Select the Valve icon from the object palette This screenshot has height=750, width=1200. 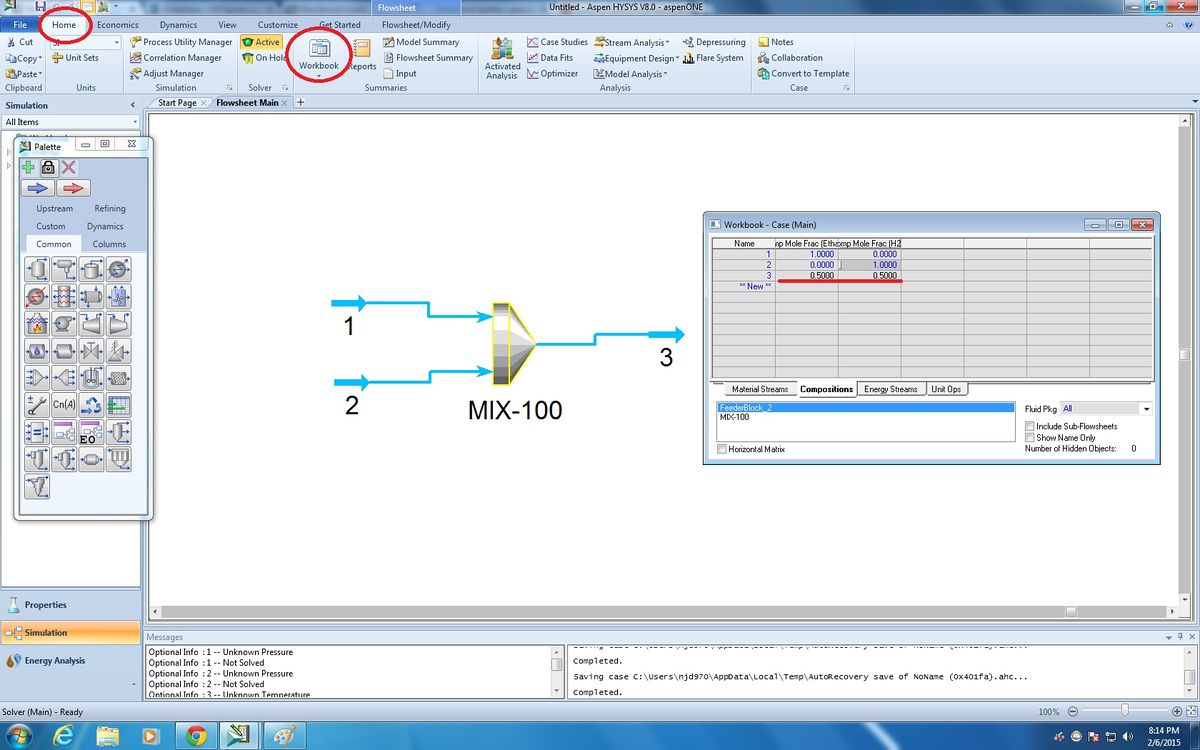91,351
